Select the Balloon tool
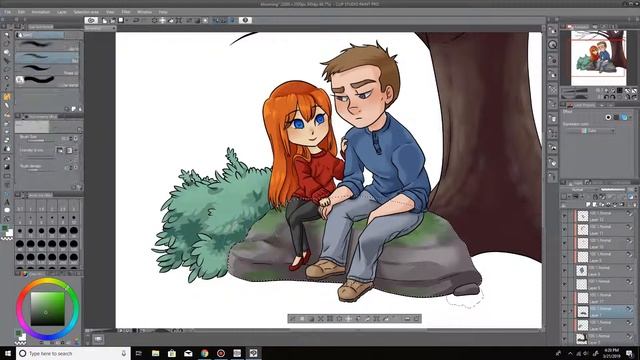The width and height of the screenshot is (640, 360). [7, 210]
